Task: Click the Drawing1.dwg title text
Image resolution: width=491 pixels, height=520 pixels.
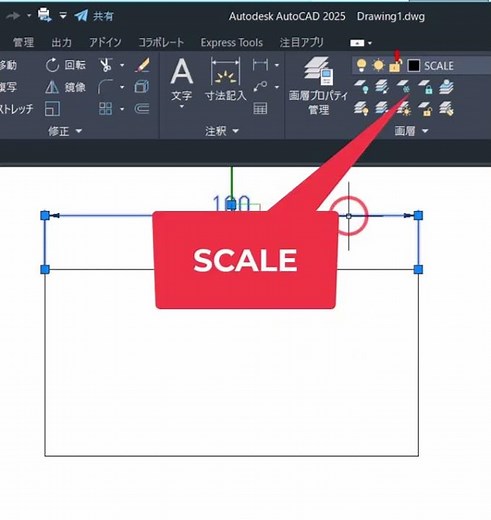Action: coord(391,16)
